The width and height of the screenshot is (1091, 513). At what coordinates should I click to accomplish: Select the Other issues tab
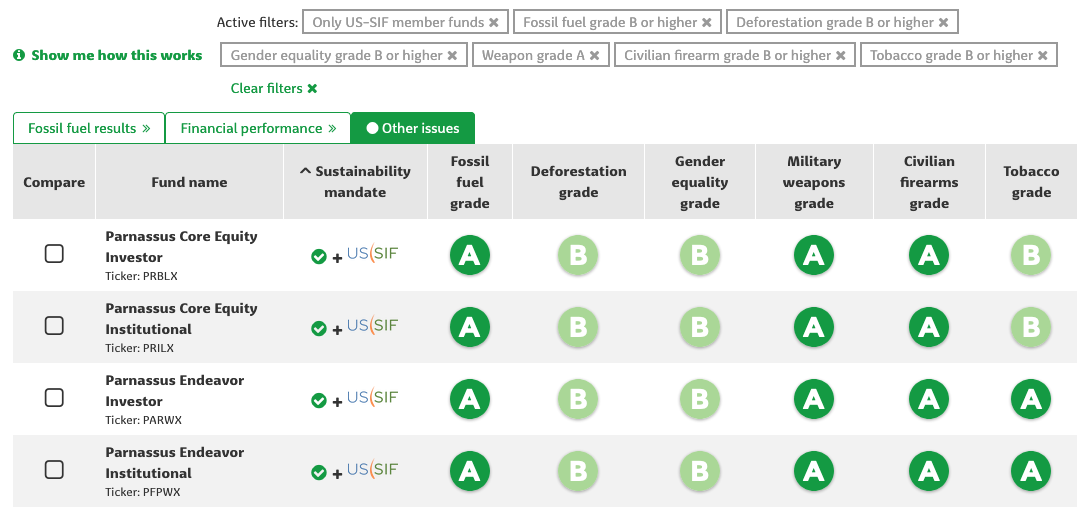coord(413,128)
